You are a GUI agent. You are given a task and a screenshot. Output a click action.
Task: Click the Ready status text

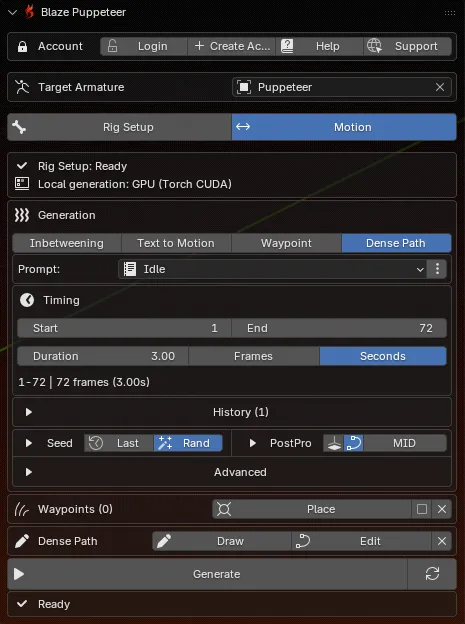pos(54,604)
